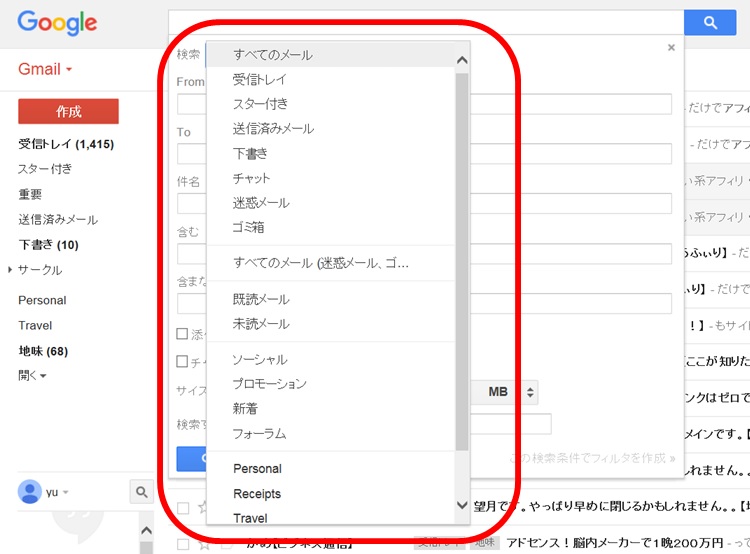Toggle the チャット exclusion checkbox
Screen dimensions: 750x554
[182, 361]
